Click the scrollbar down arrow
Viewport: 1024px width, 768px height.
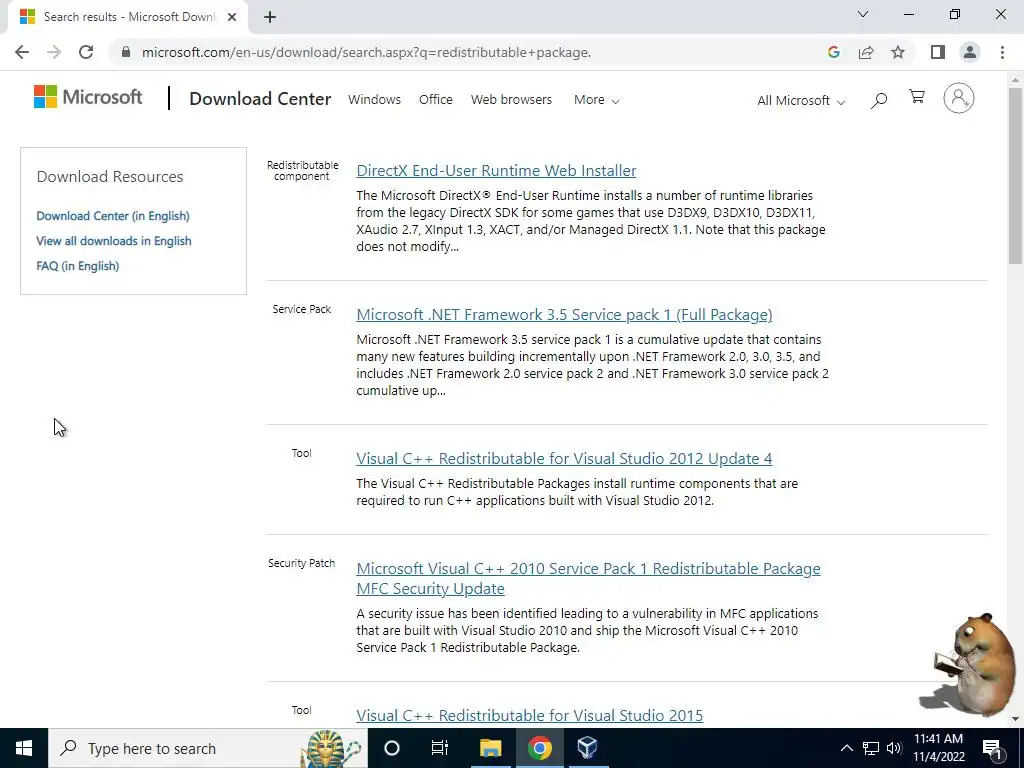(1015, 719)
